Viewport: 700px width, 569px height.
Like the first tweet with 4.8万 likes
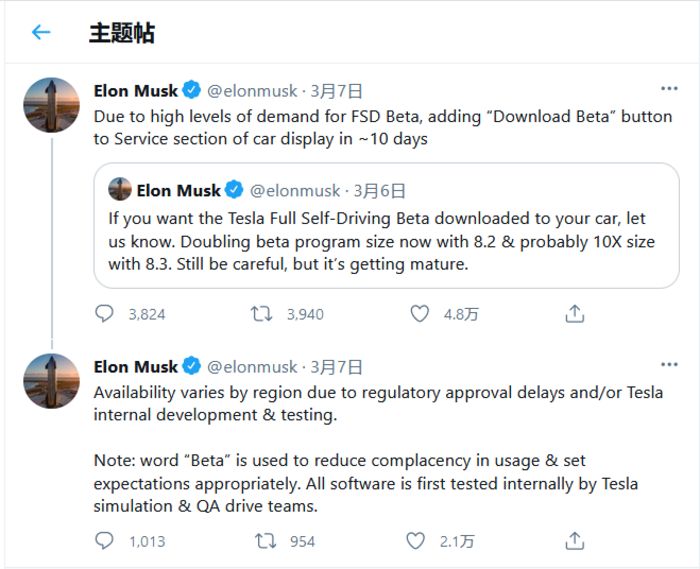(x=420, y=314)
